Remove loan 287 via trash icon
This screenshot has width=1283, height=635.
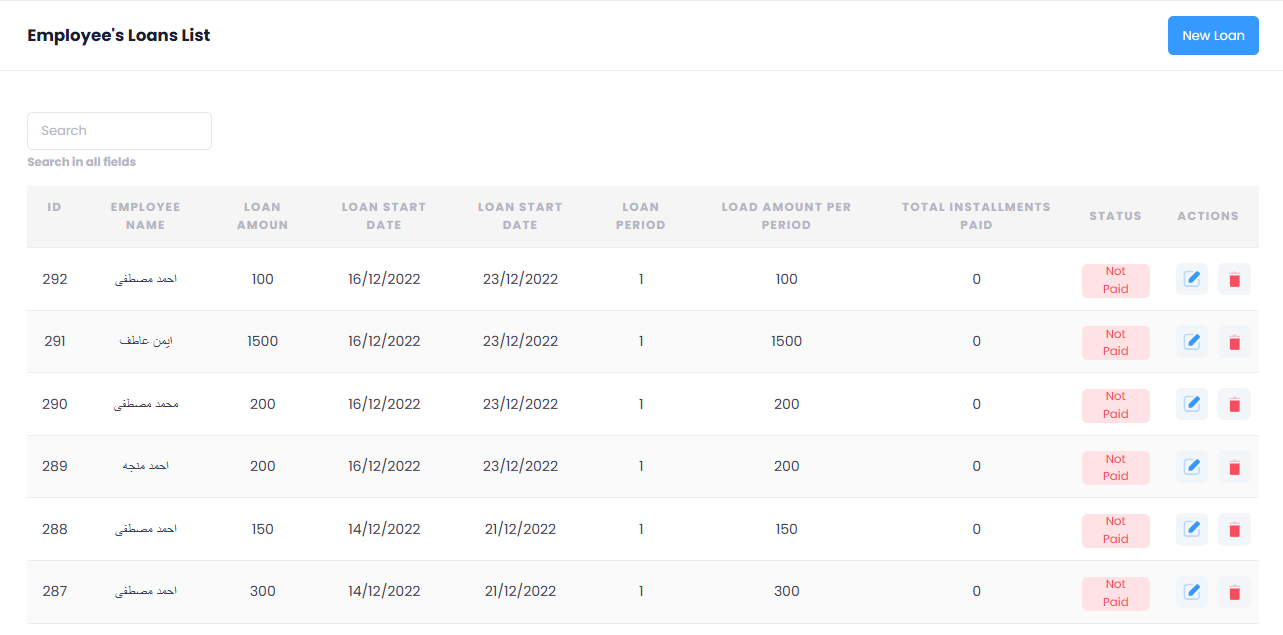pos(1234,592)
